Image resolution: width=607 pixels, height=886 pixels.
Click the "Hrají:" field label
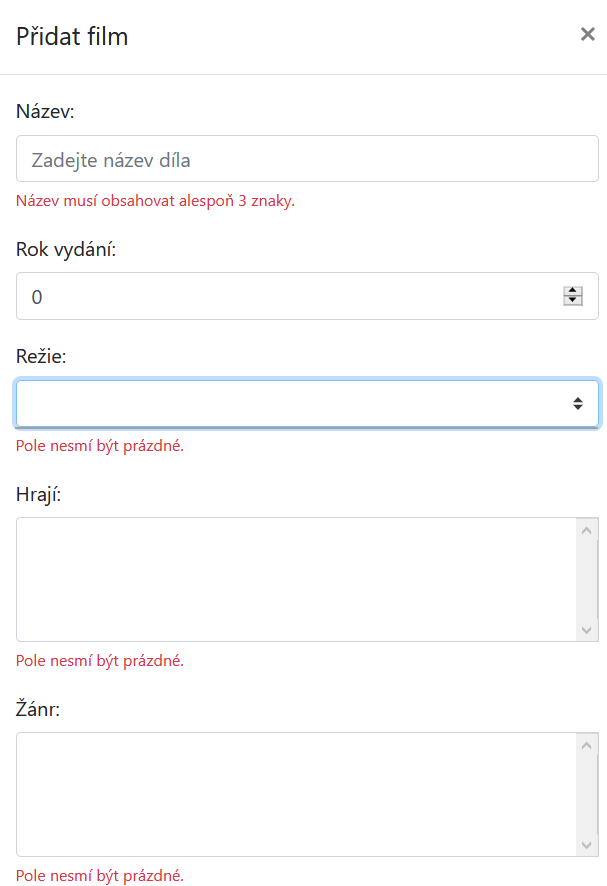pyautogui.click(x=39, y=494)
